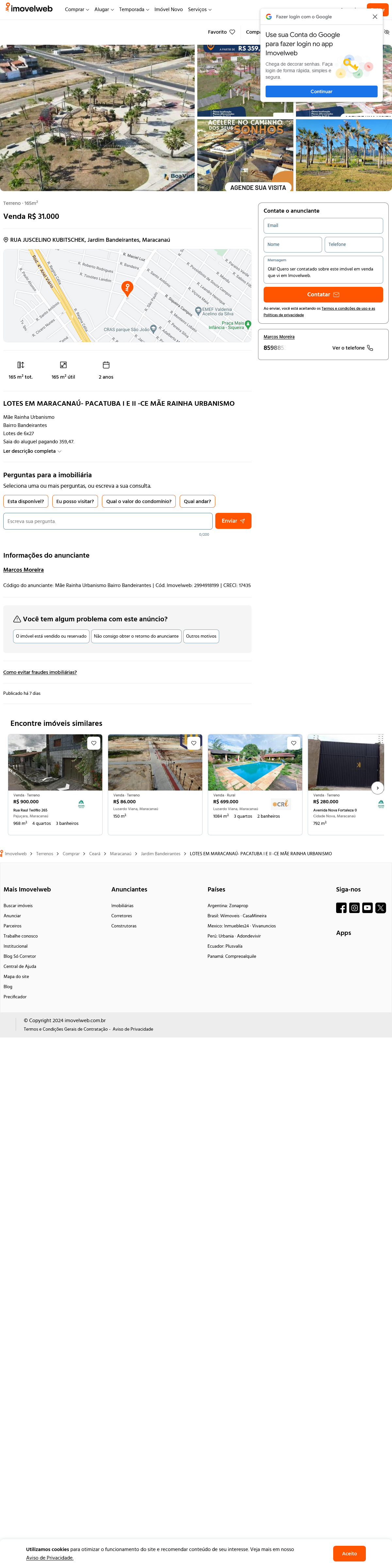Open Políticas de privacidade link

284,315
